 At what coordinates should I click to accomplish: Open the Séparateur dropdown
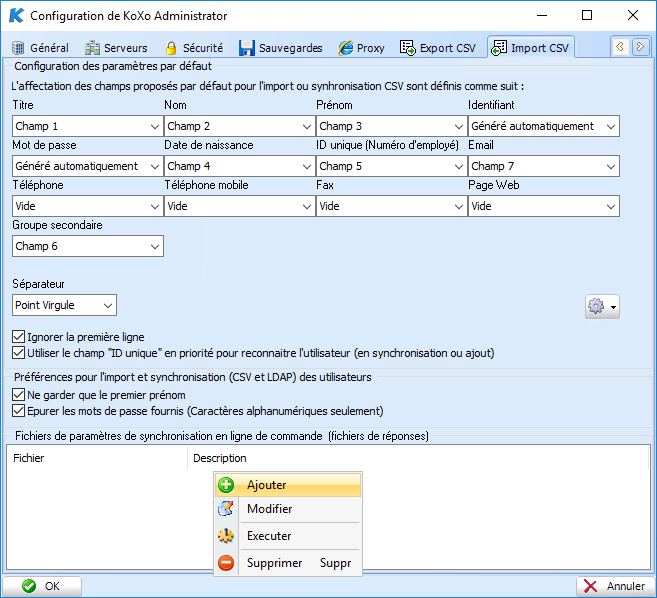[64, 305]
